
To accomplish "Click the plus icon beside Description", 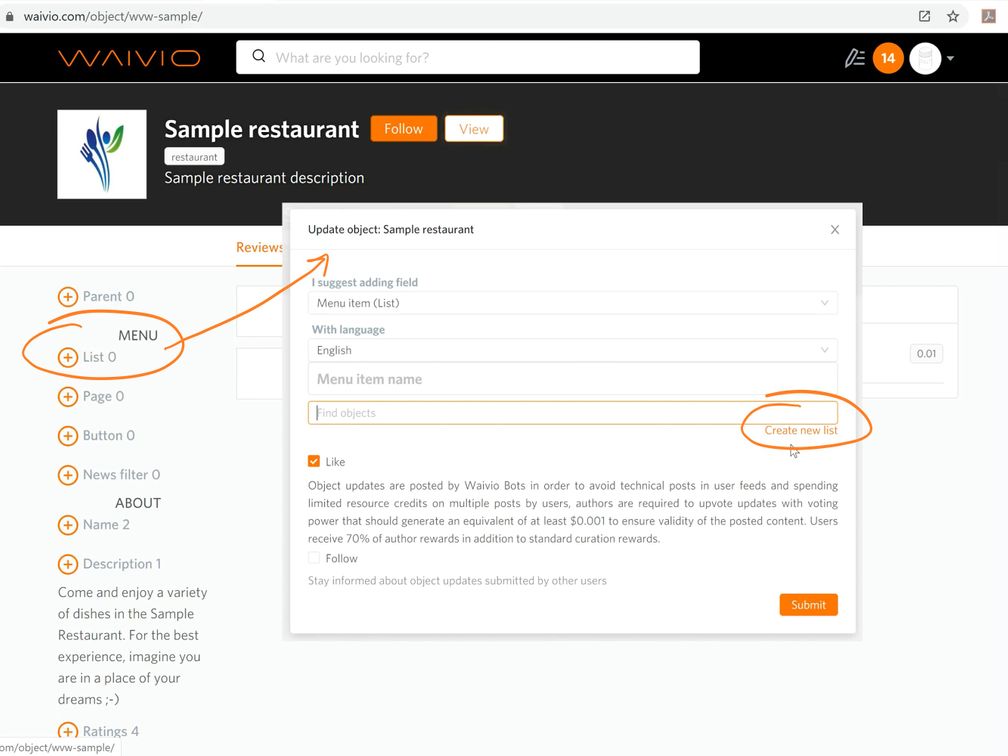I will (x=67, y=564).
